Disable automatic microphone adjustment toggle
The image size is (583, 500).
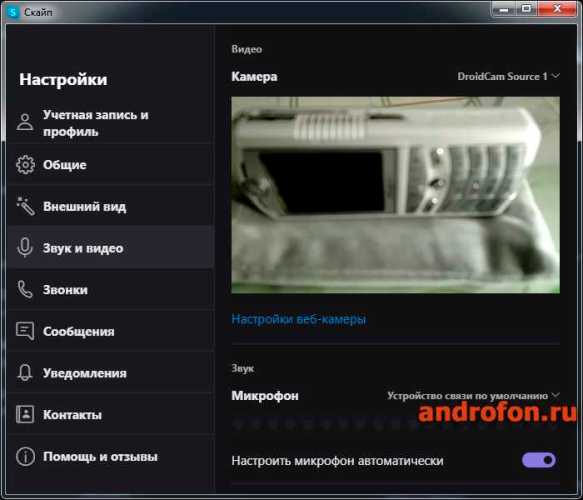pos(539,460)
